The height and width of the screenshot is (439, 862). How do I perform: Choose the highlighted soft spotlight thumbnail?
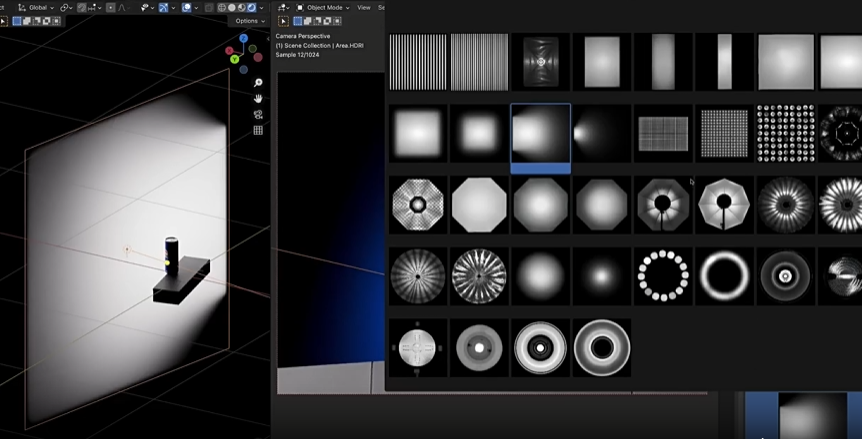click(540, 133)
